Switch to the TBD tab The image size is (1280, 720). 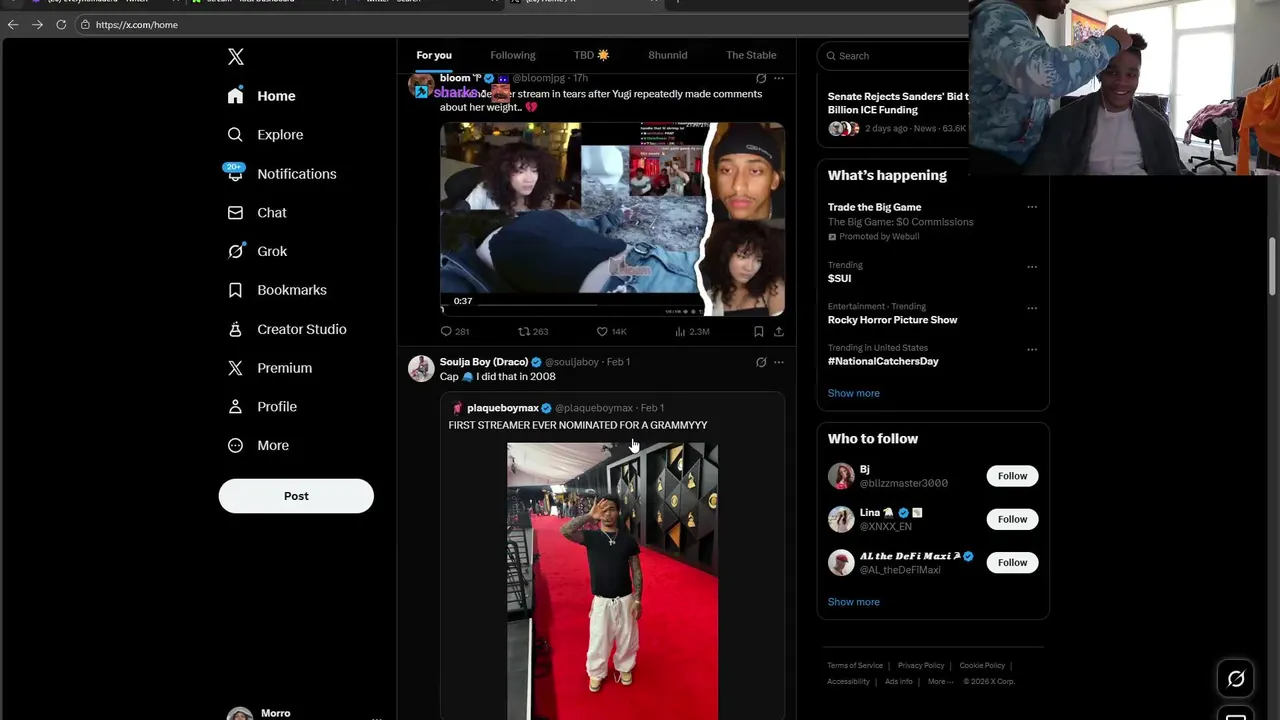(x=591, y=55)
